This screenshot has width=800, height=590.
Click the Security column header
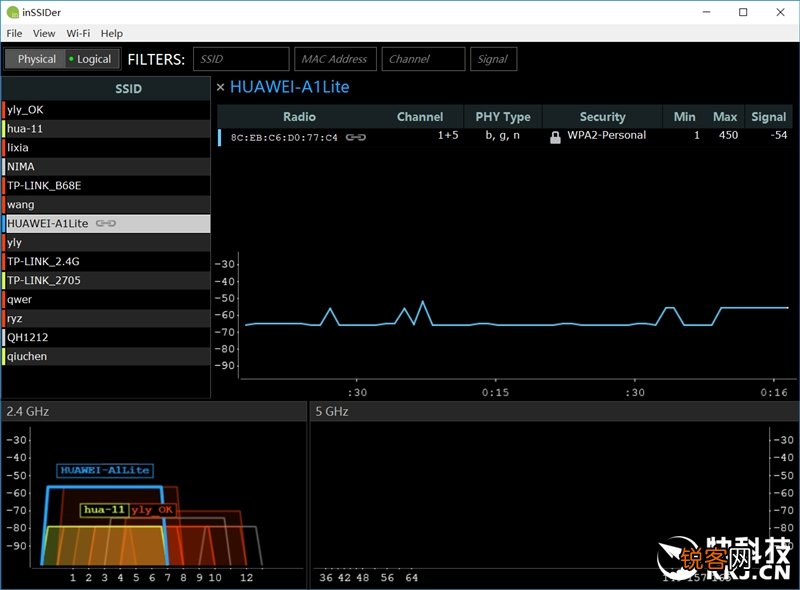[603, 117]
